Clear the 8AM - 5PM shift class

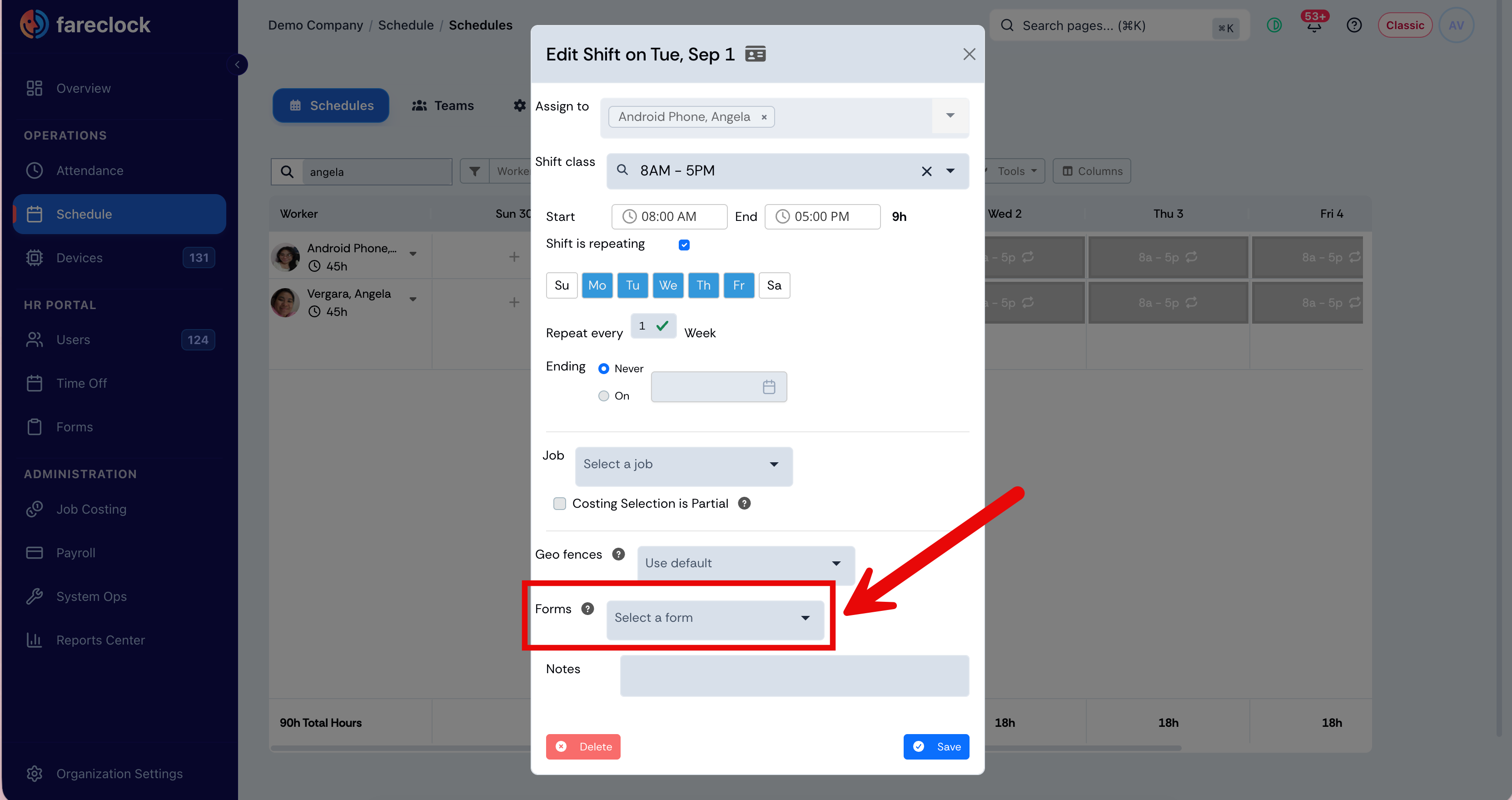pyautogui.click(x=926, y=171)
